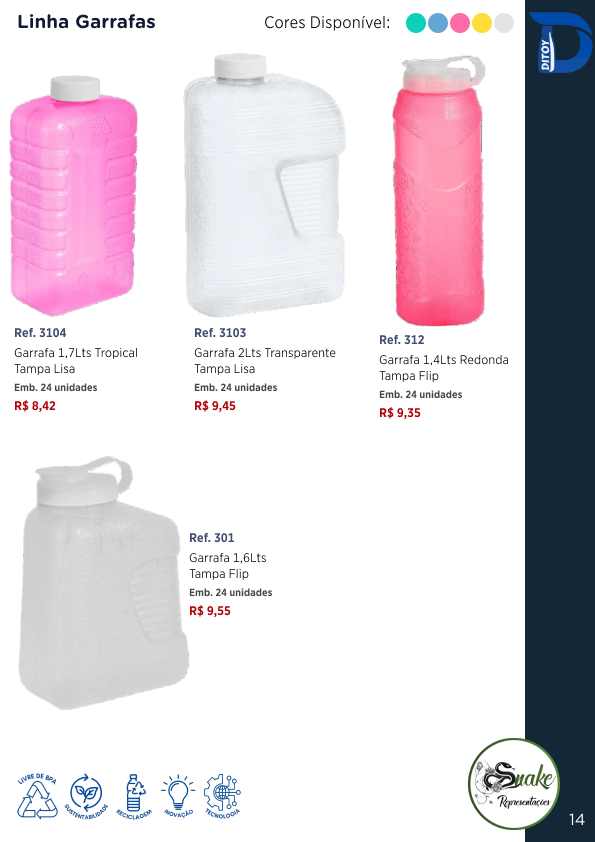The height and width of the screenshot is (842, 595).
Task: Click the Sustentabilidade leaf icon
Action: pos(86,796)
